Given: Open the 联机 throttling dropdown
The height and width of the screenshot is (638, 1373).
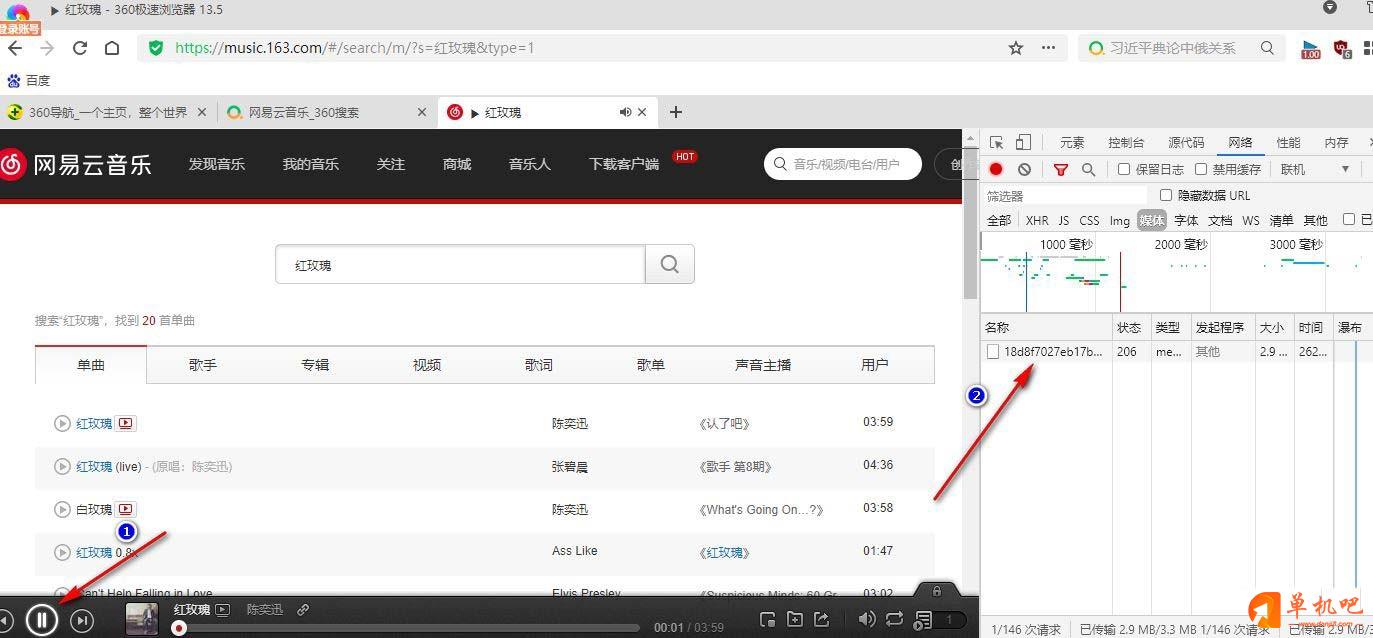Looking at the screenshot, I should (x=1316, y=170).
